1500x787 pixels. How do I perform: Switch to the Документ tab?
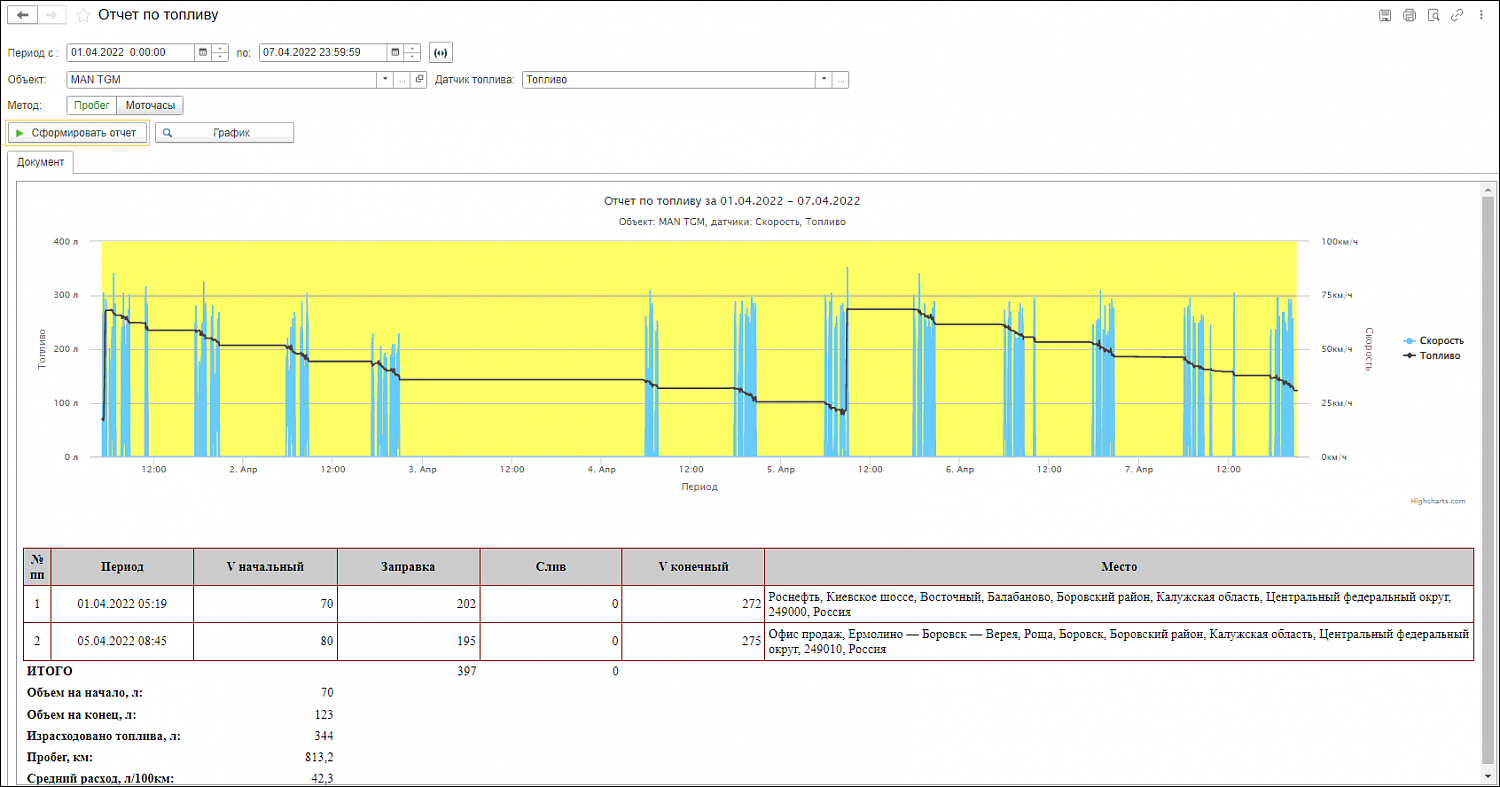point(40,162)
